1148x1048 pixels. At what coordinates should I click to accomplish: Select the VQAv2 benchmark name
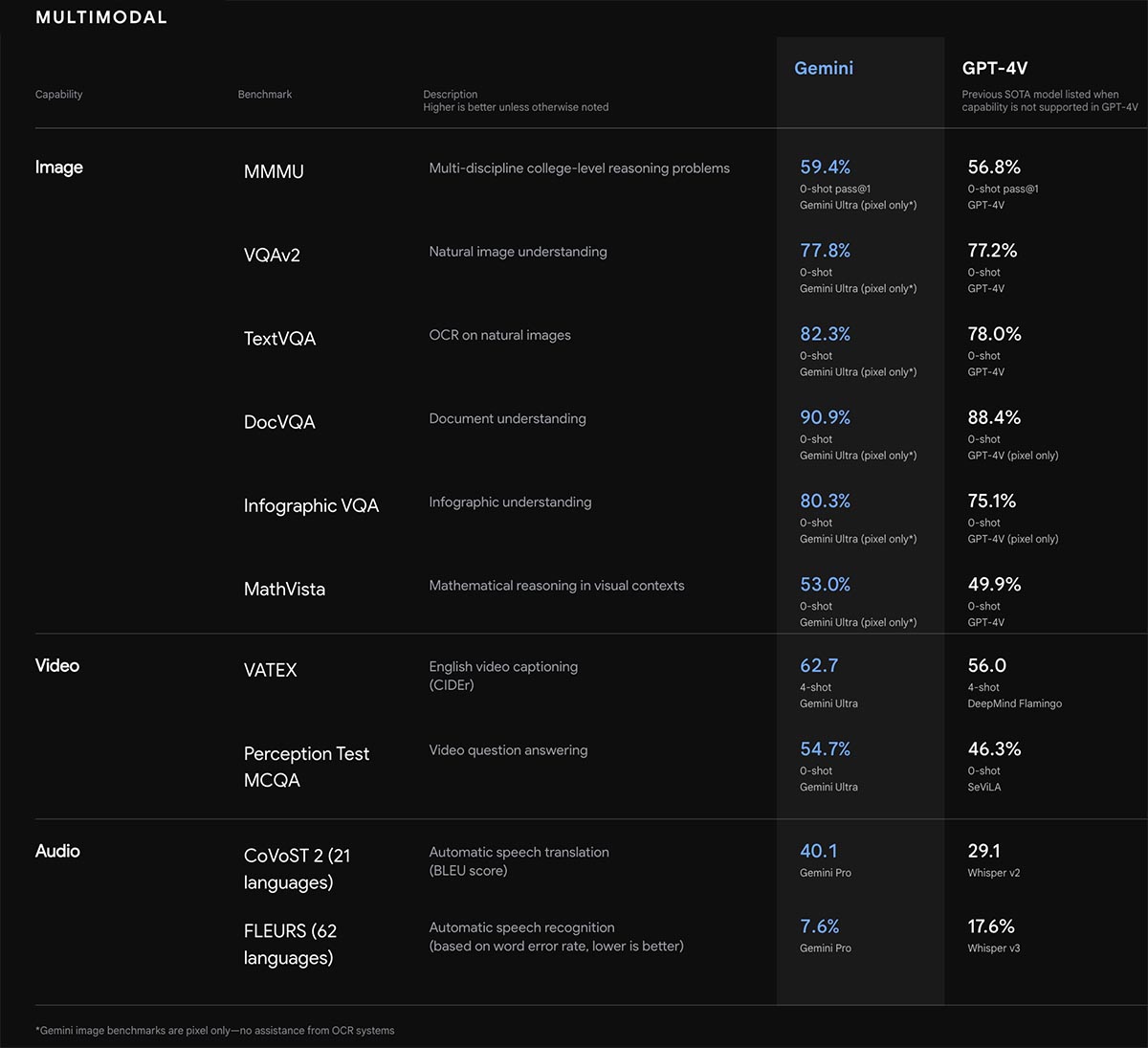tap(272, 255)
